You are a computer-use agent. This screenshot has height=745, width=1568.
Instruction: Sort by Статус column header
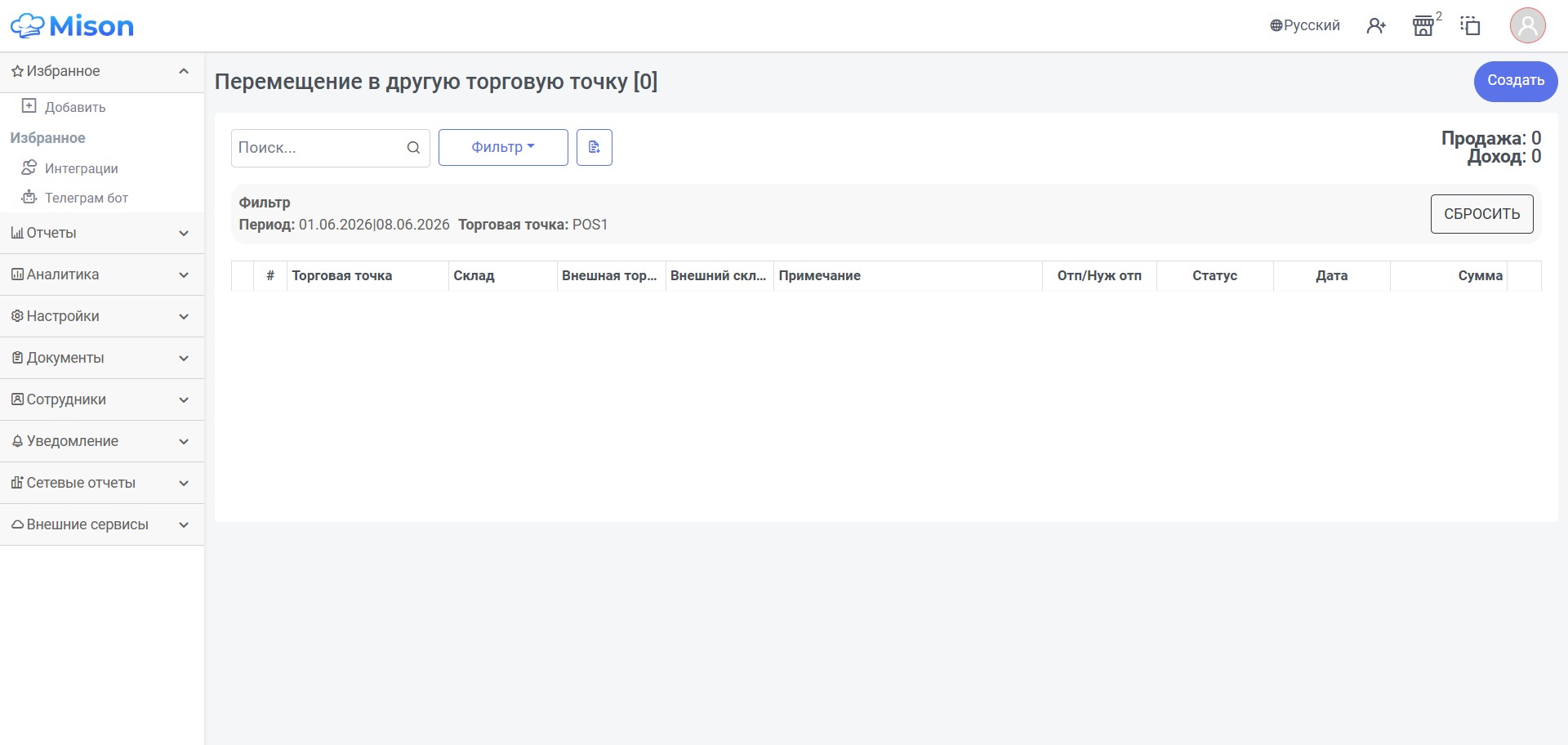click(x=1214, y=276)
